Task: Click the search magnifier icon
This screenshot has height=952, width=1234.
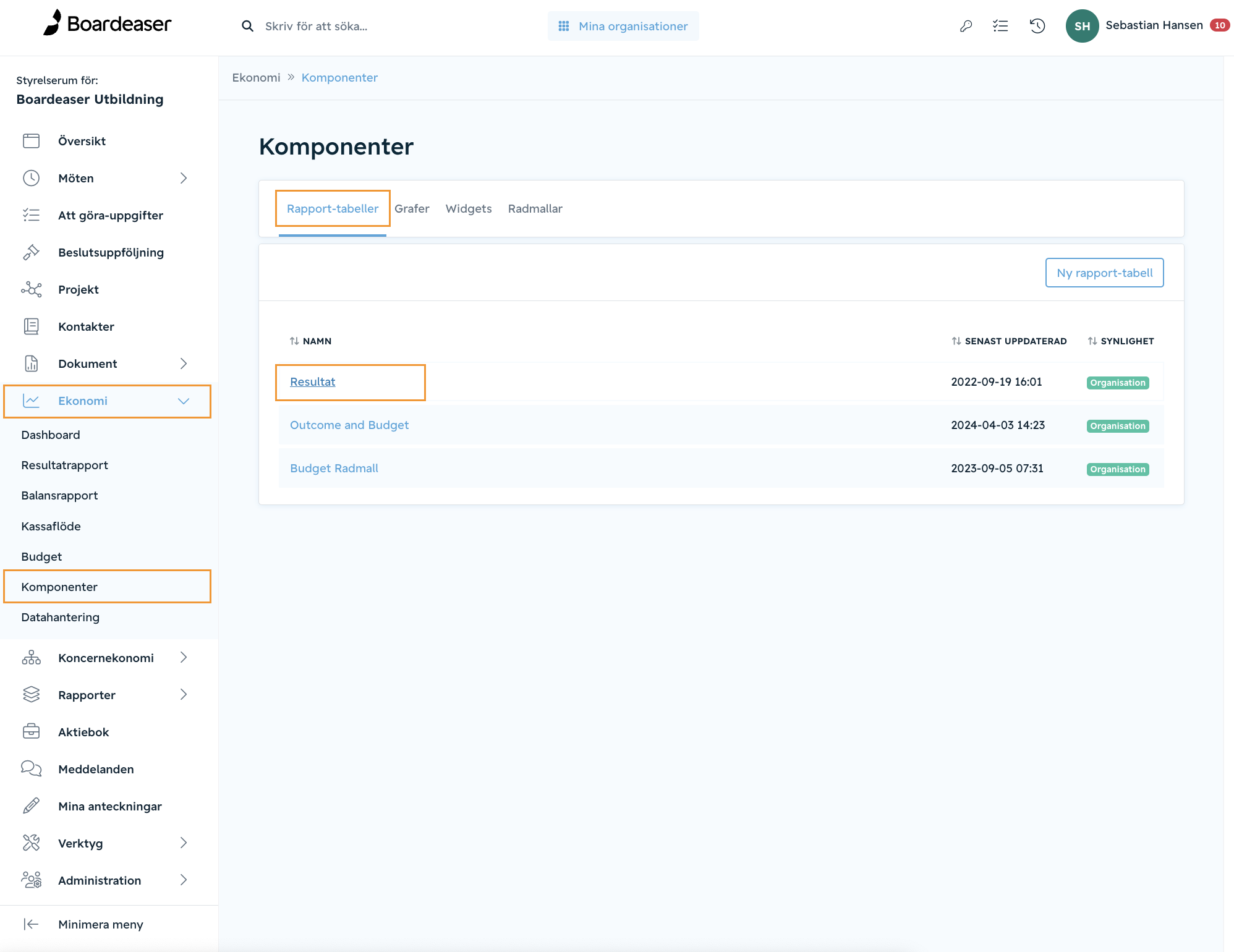Action: click(x=247, y=26)
